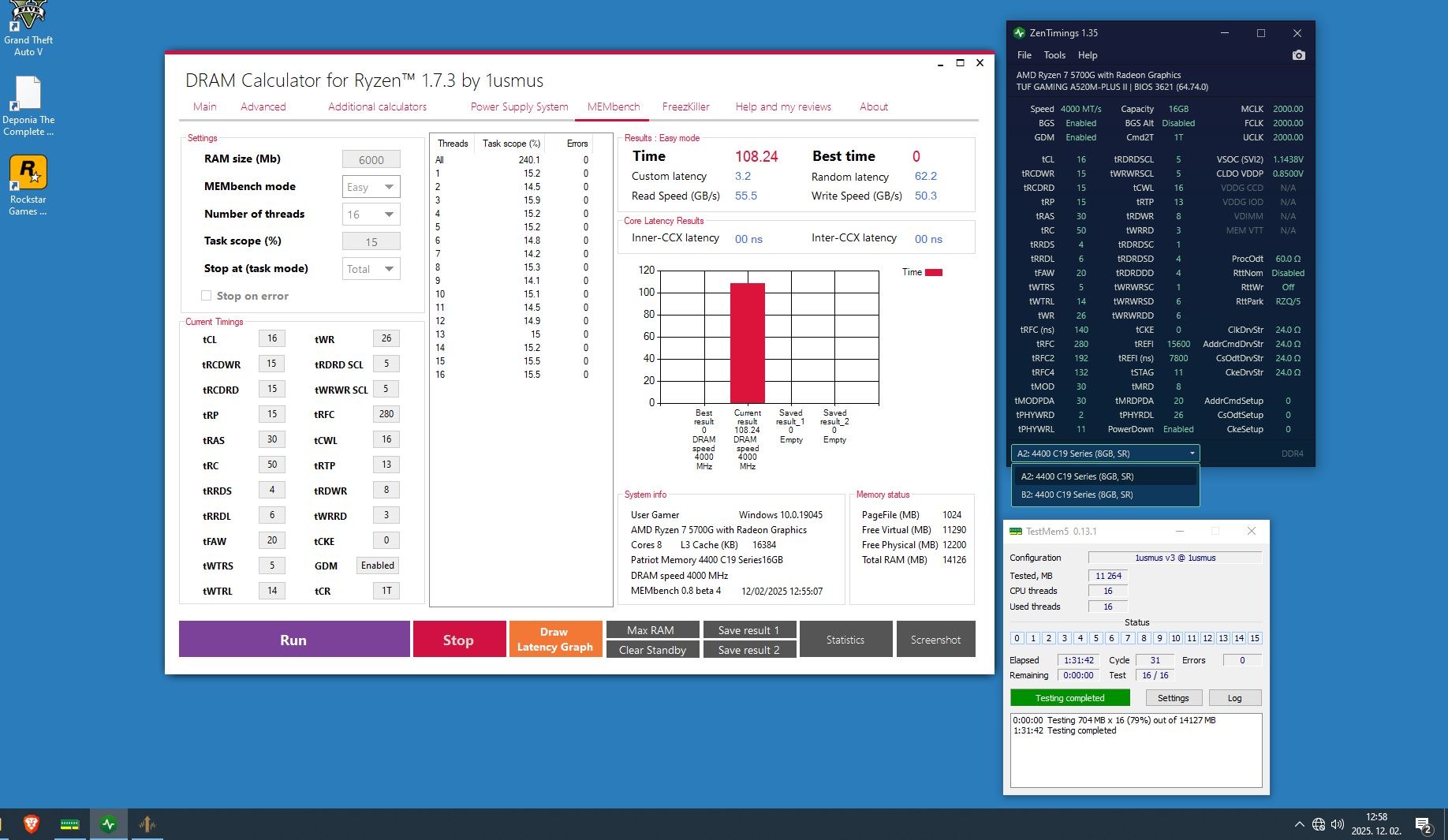Open the FreezKiller tab
Screen dimensions: 1448x840
click(x=686, y=106)
